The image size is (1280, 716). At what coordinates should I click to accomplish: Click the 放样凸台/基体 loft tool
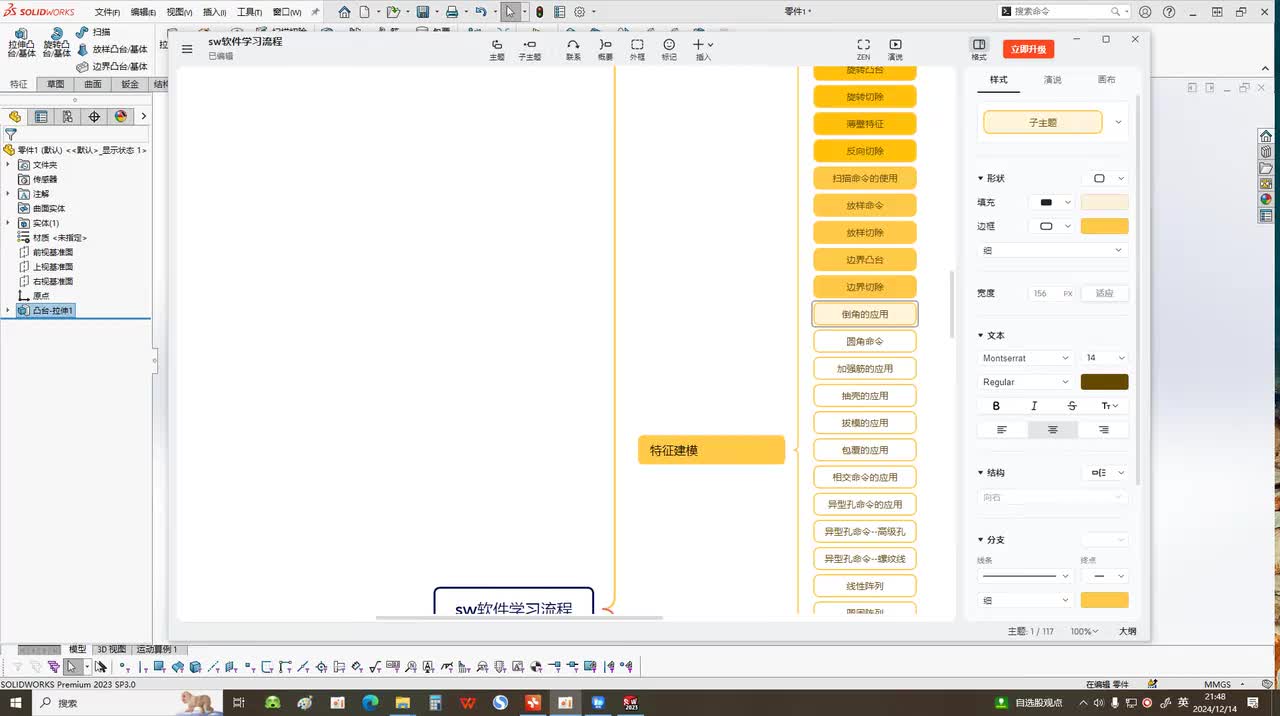coord(112,49)
